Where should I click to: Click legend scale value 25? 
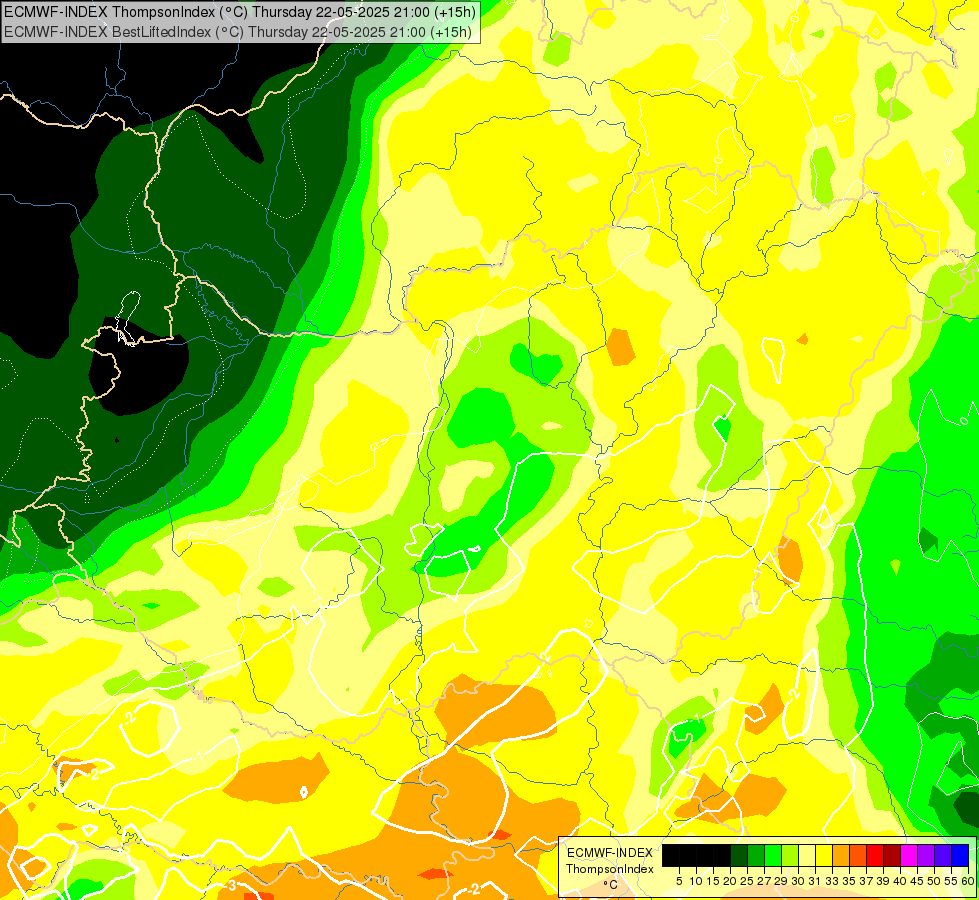click(747, 881)
